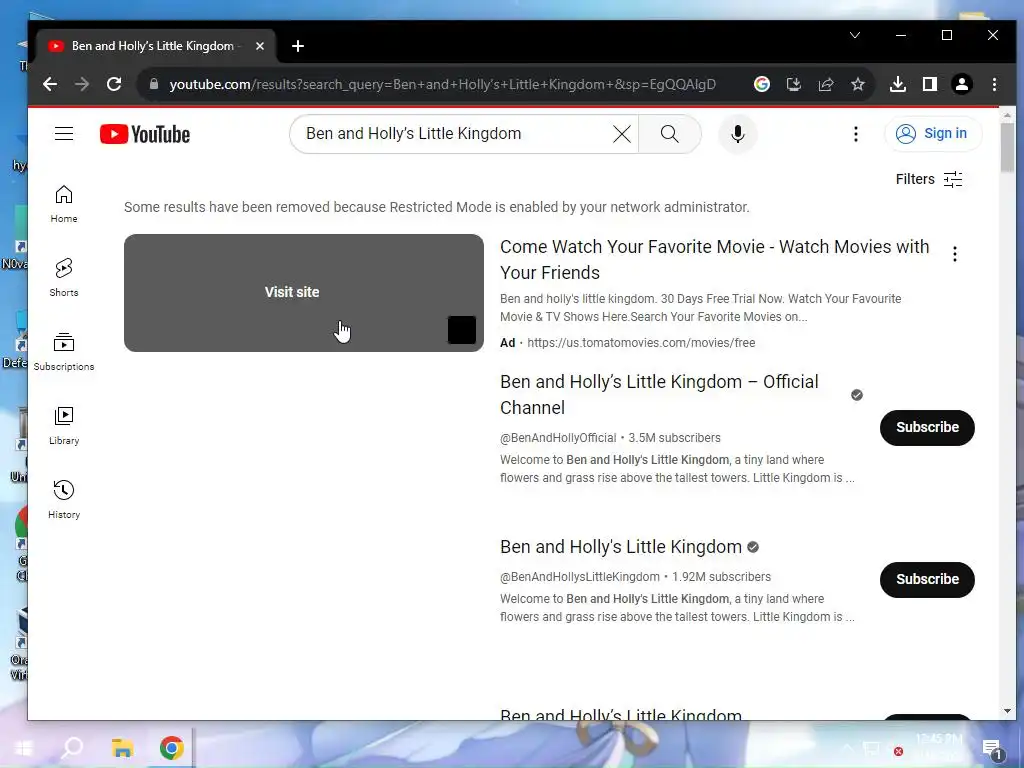Open the 1.92M subscribers Ben and Holly's channel
The height and width of the screenshot is (768, 1024).
pos(621,547)
